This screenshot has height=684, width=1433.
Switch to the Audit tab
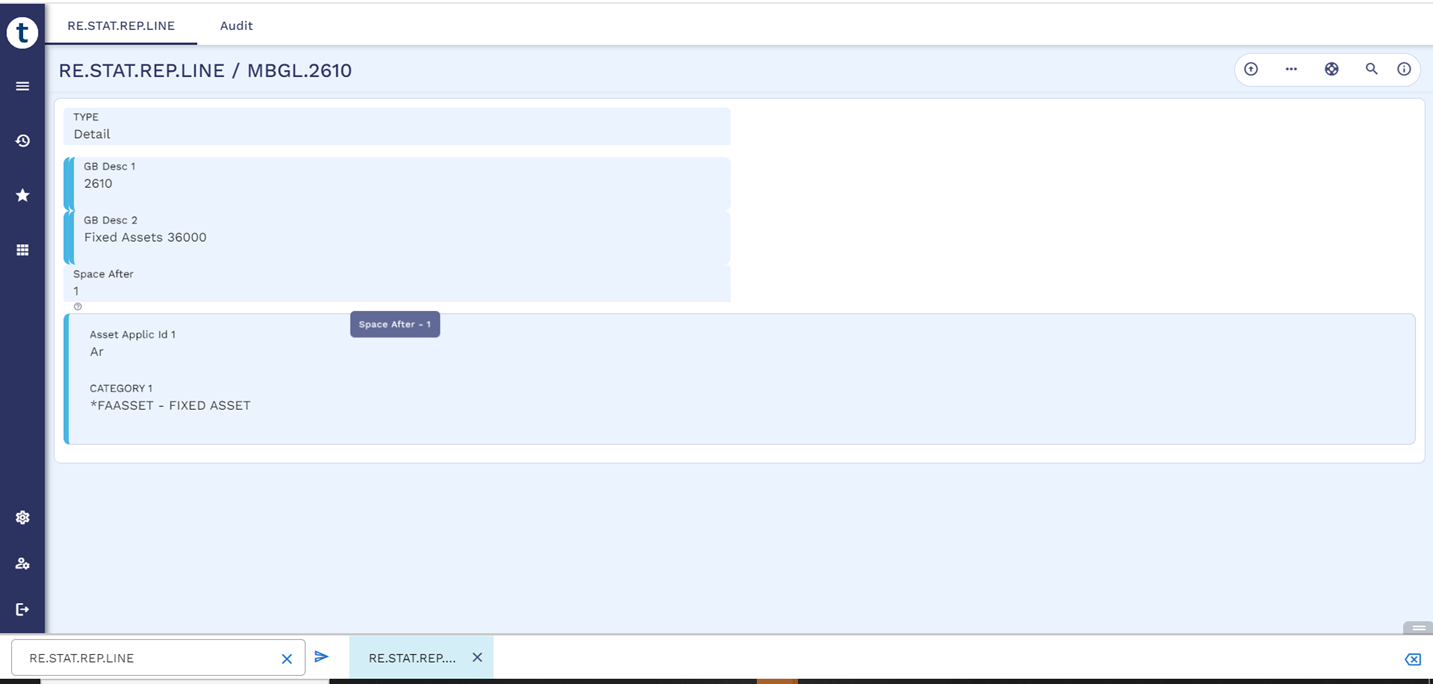tap(236, 26)
